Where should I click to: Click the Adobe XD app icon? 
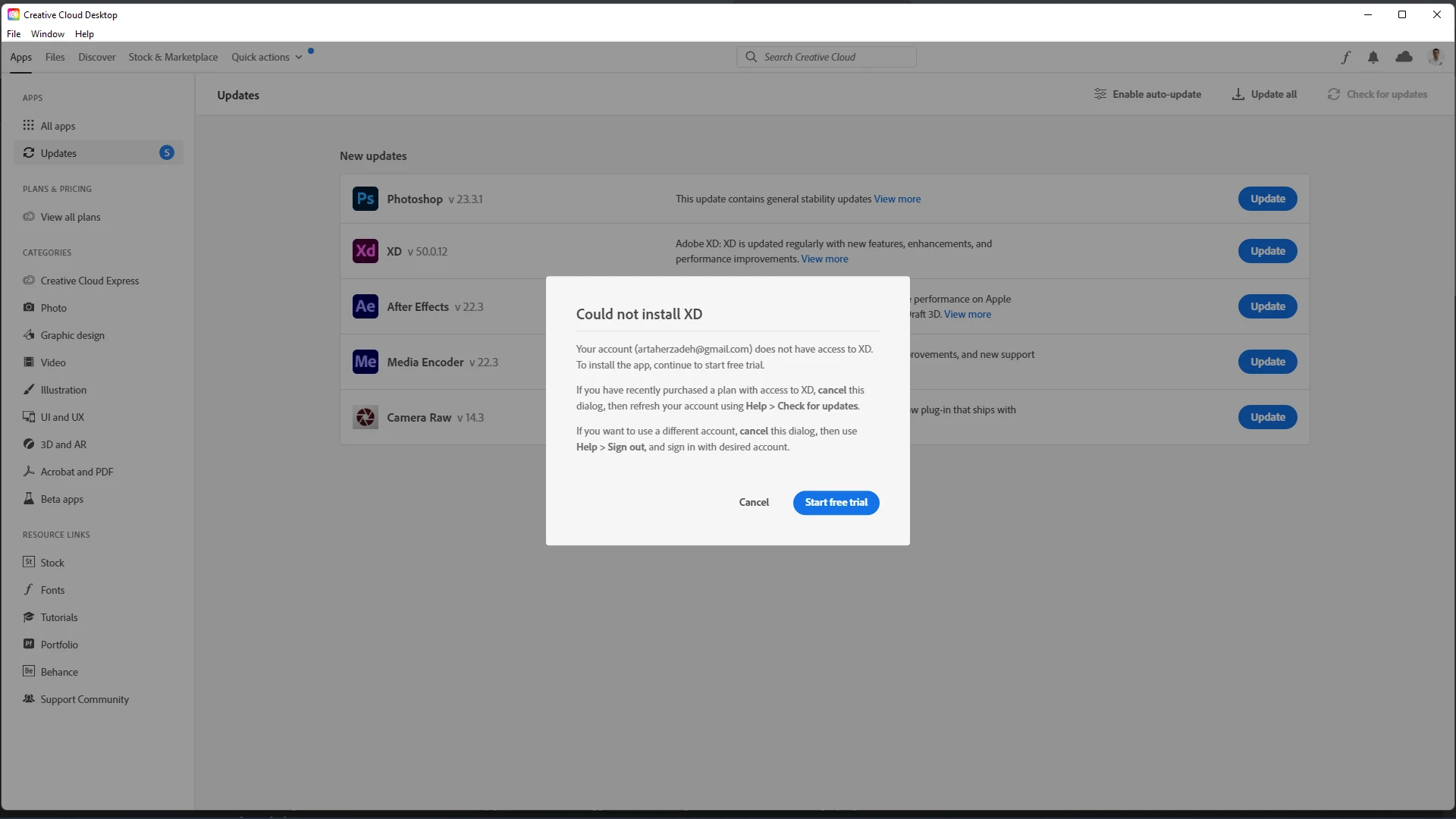tap(365, 251)
